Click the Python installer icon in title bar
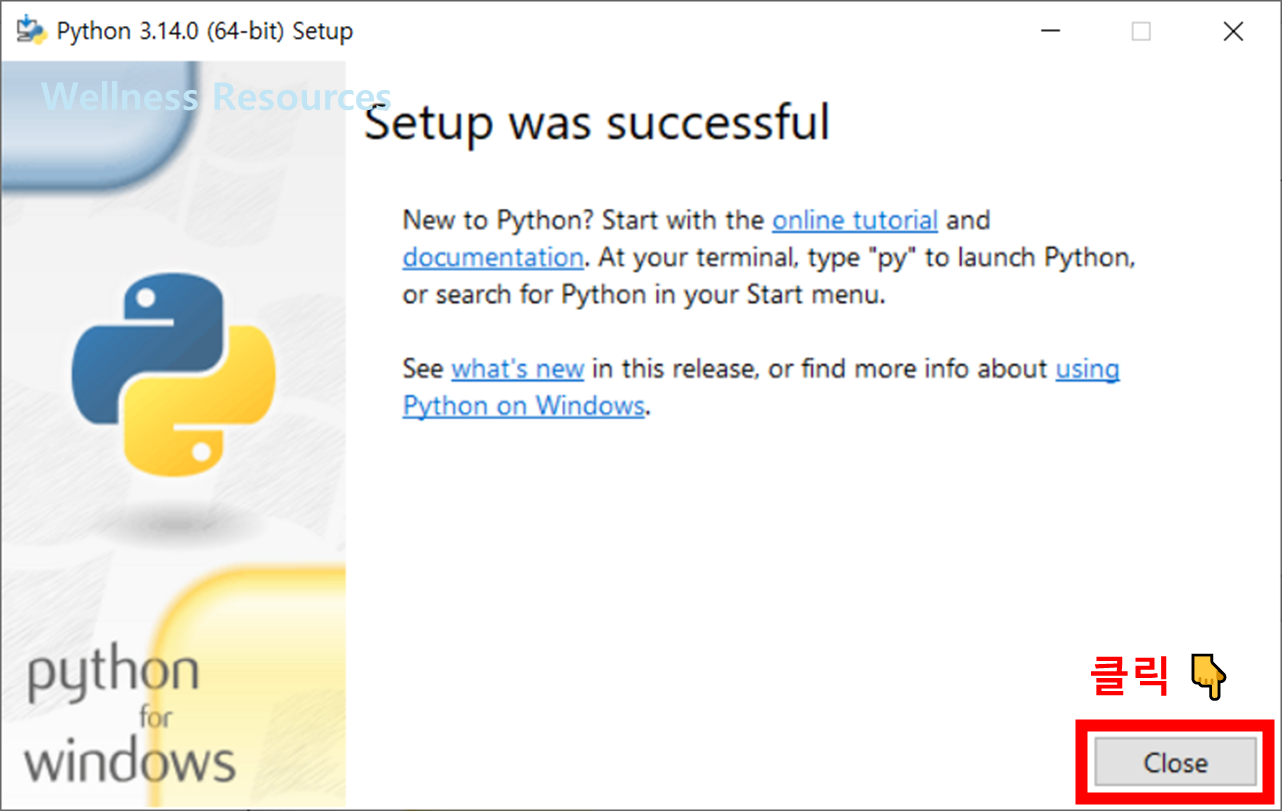The height and width of the screenshot is (811, 1282). [x=32, y=31]
